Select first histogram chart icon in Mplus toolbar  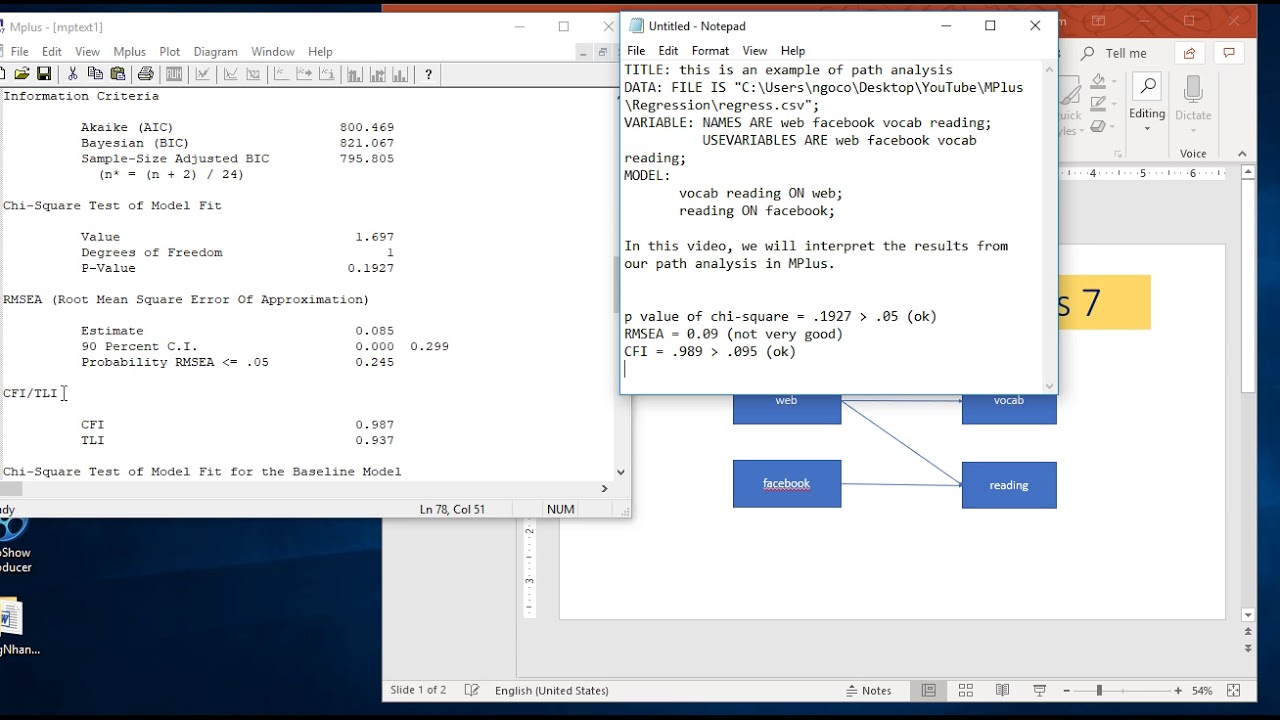pos(354,74)
